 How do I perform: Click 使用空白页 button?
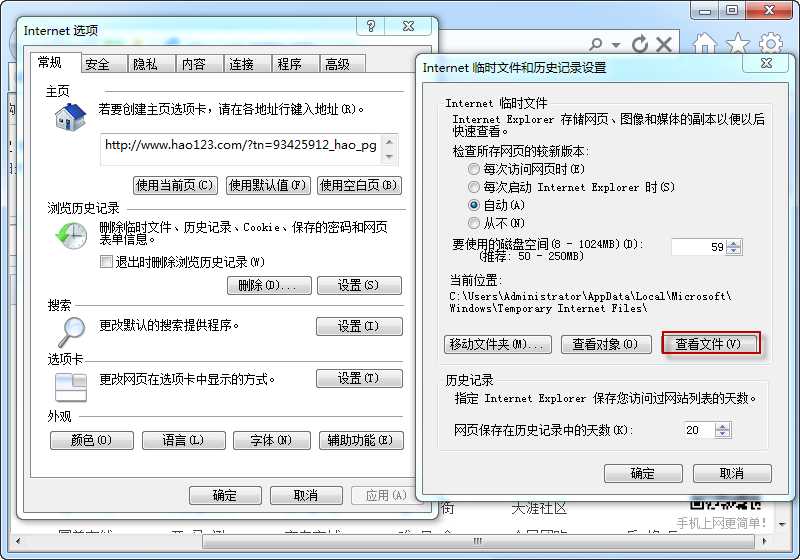point(359,185)
